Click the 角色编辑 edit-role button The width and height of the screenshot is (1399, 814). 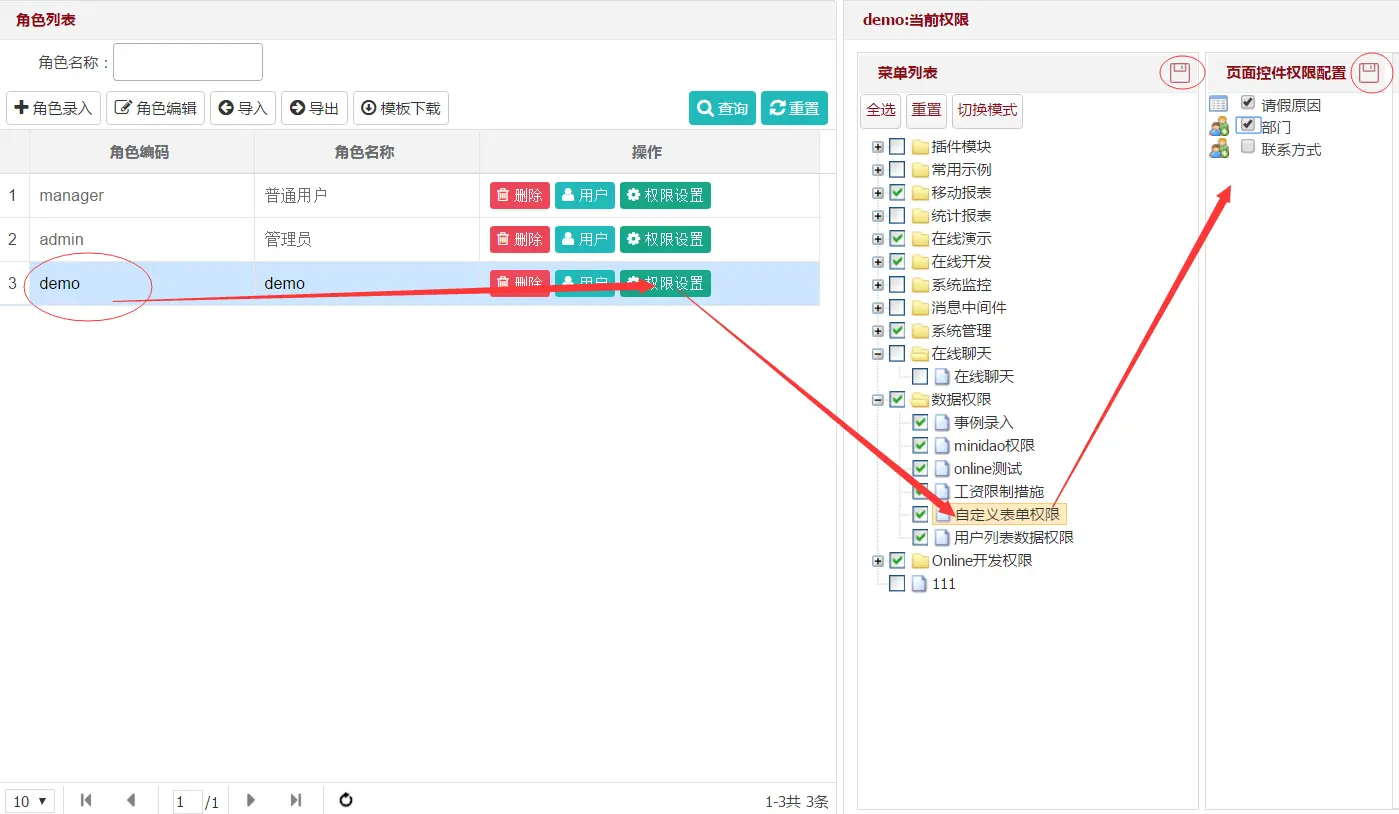click(x=156, y=108)
